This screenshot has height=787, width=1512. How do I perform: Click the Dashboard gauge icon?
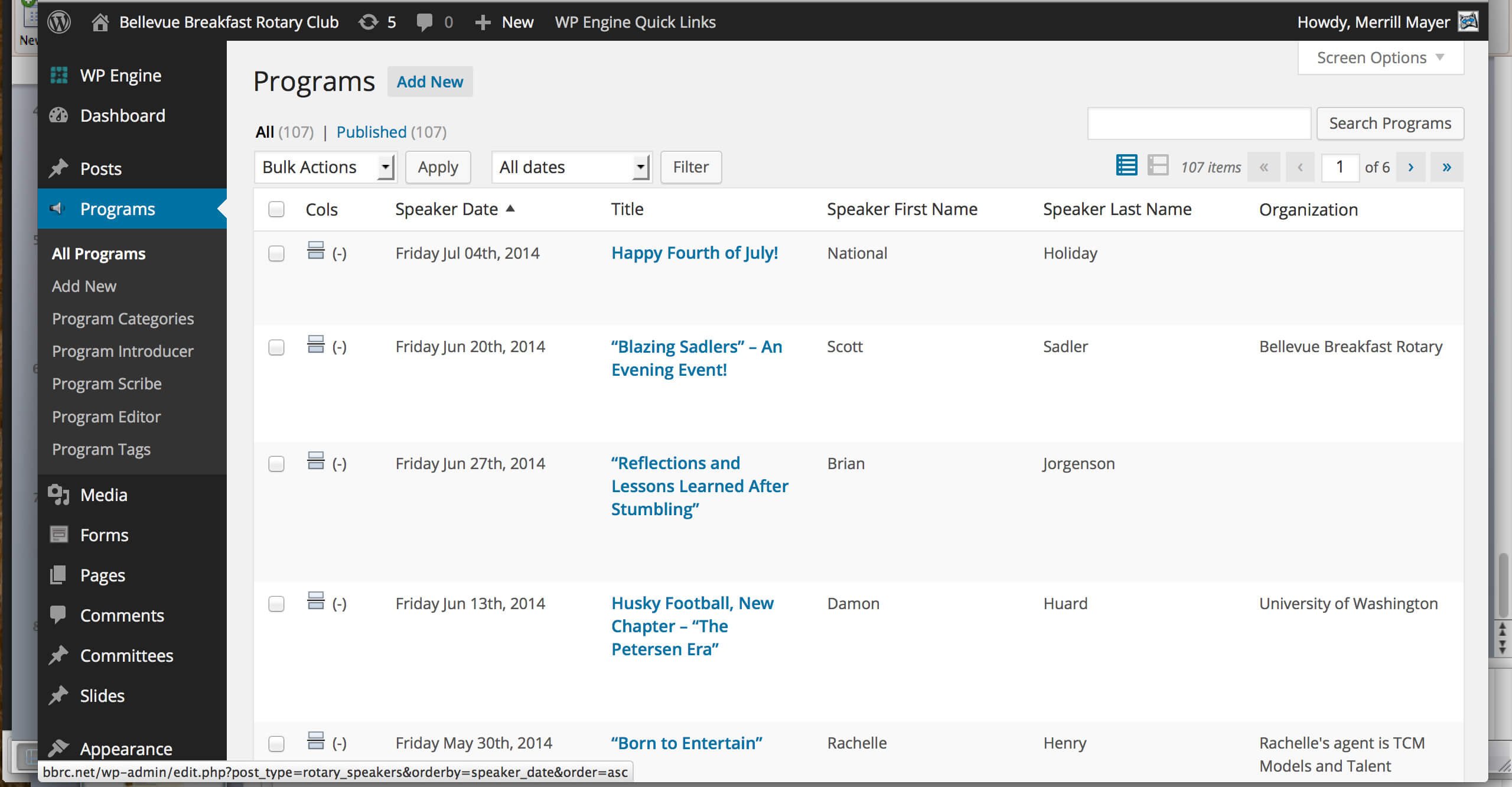tap(59, 115)
